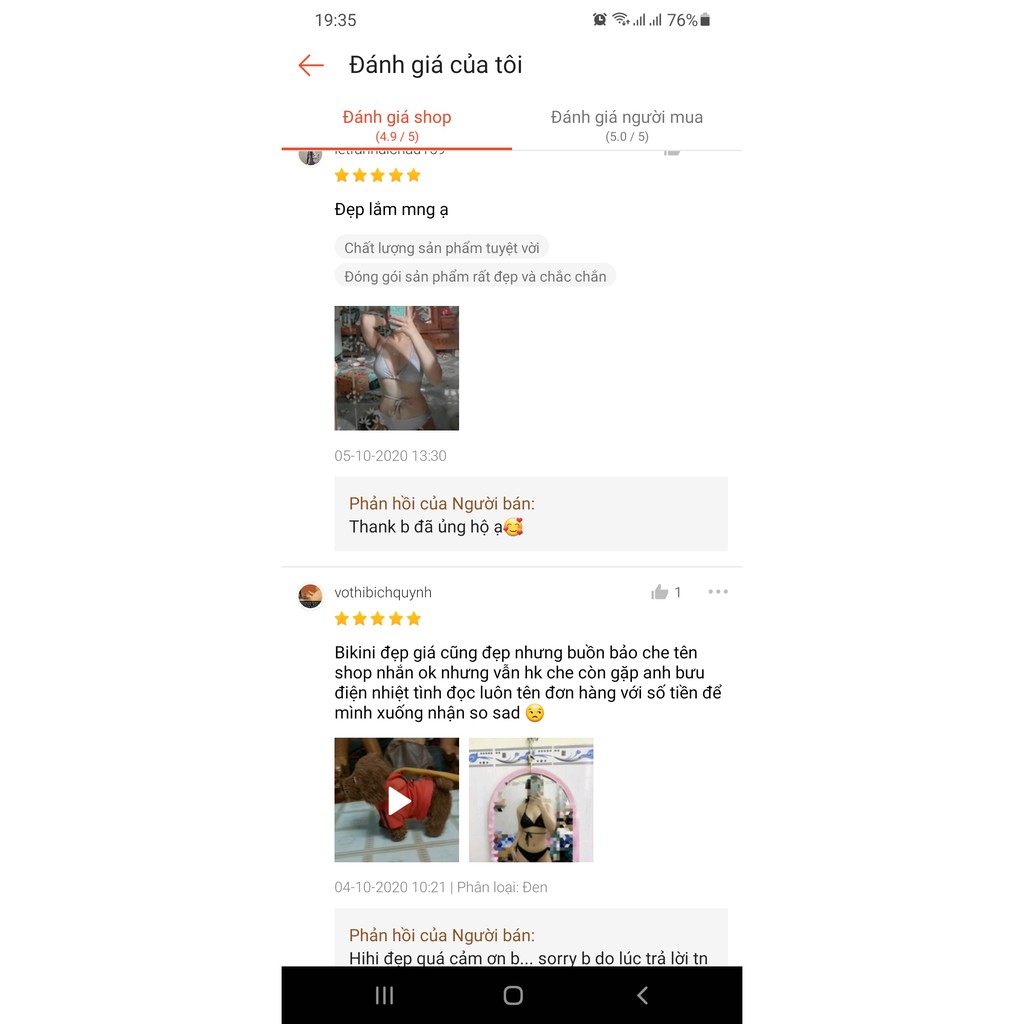Tap Android back navigation chevron
The image size is (1024, 1024).
642,995
